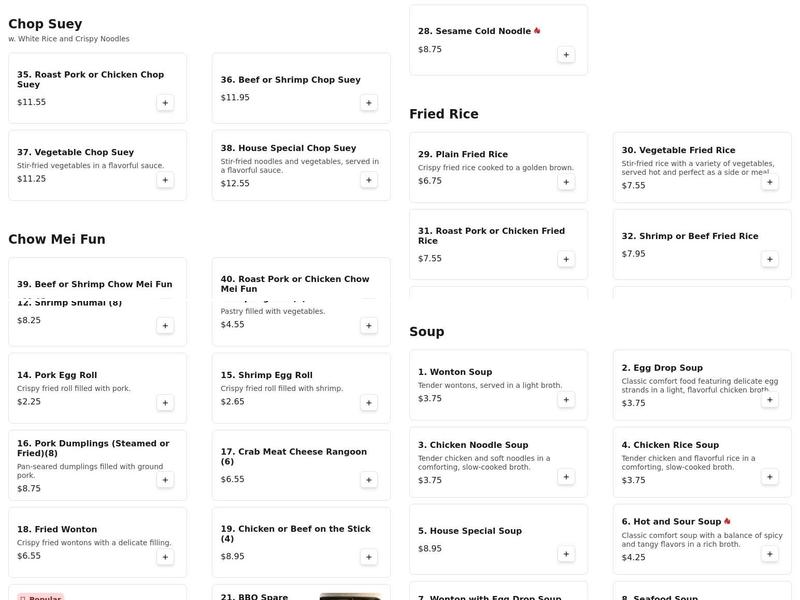
Task: Add Shrimp or Beef Fried Rice
Action: click(770, 259)
